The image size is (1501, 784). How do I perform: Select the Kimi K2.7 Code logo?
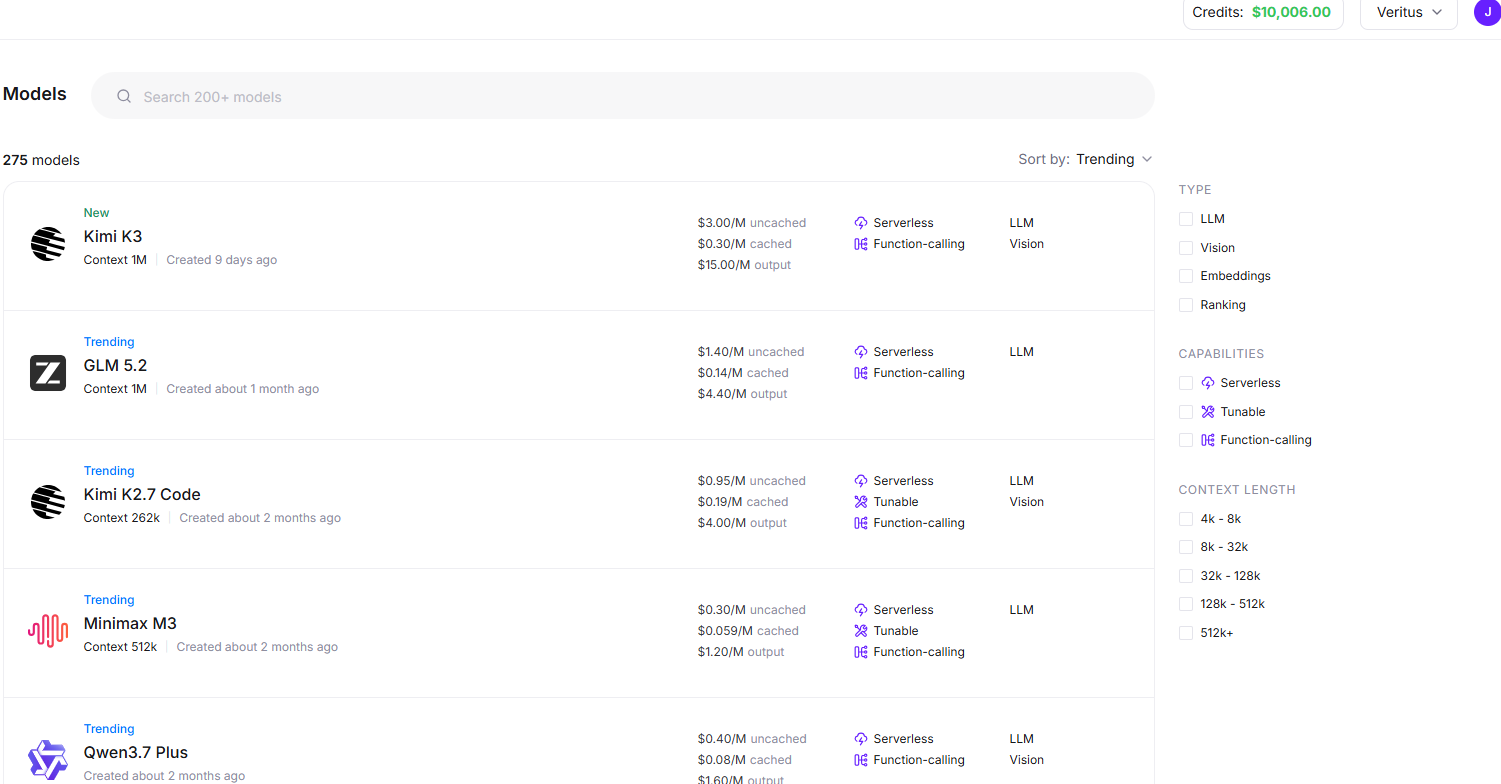pyautogui.click(x=48, y=502)
